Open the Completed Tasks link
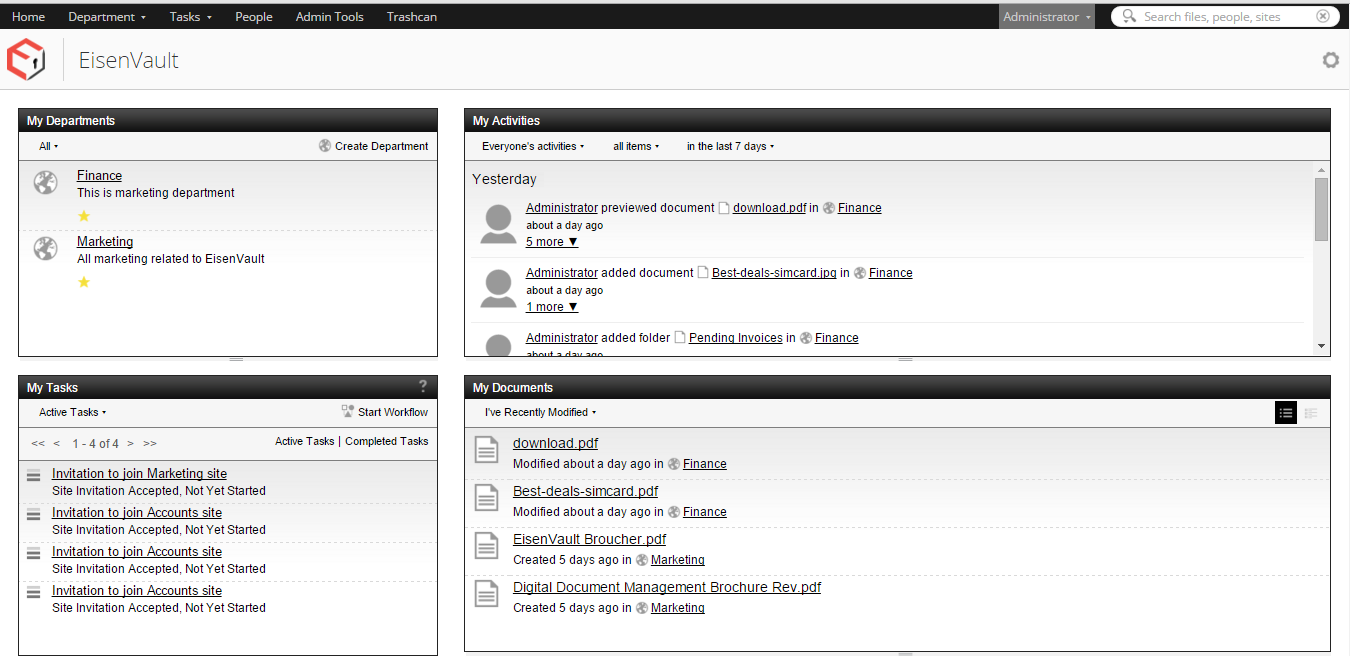The width and height of the screenshot is (1350, 656). pos(386,441)
